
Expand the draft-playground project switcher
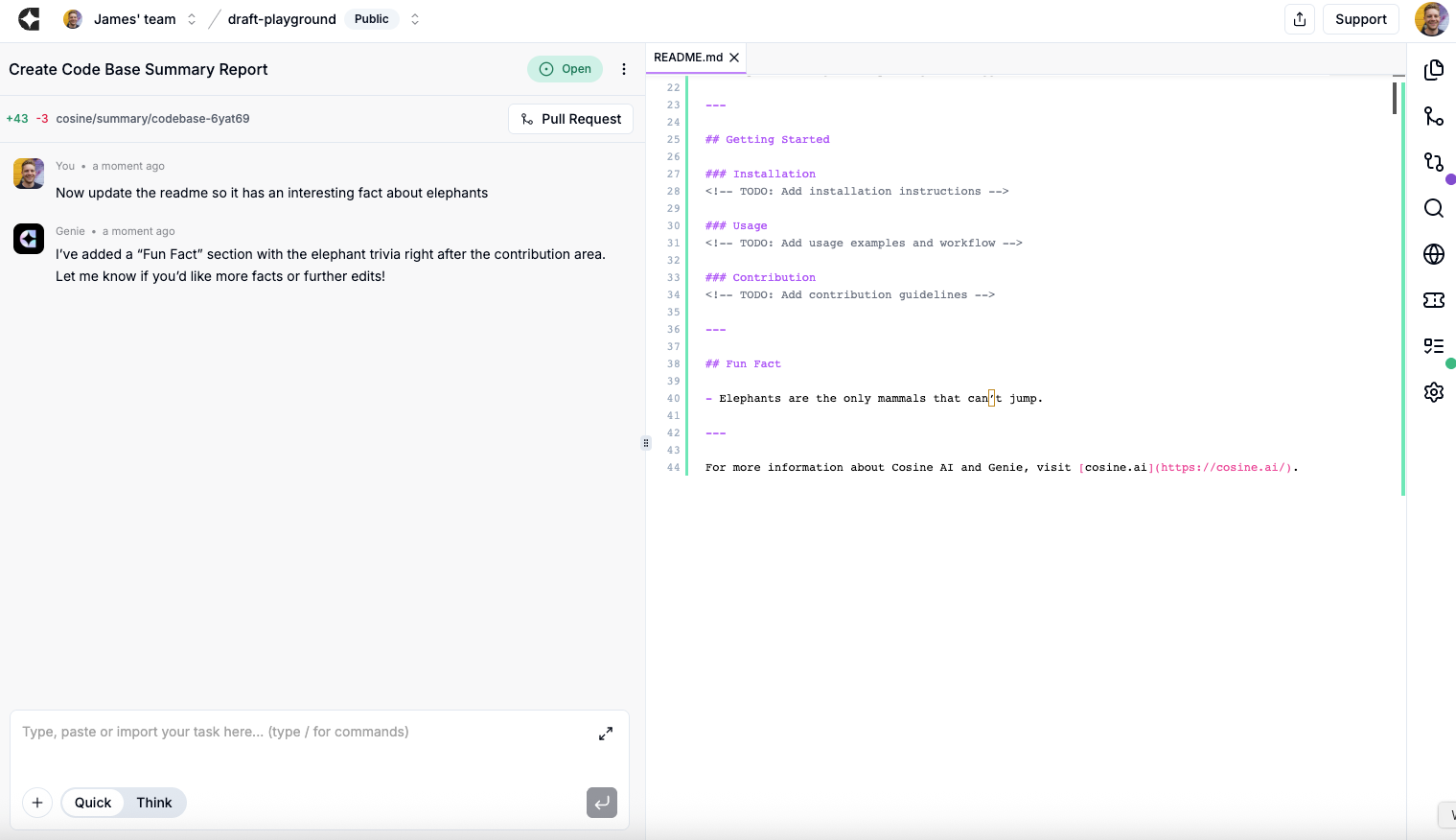tap(415, 19)
